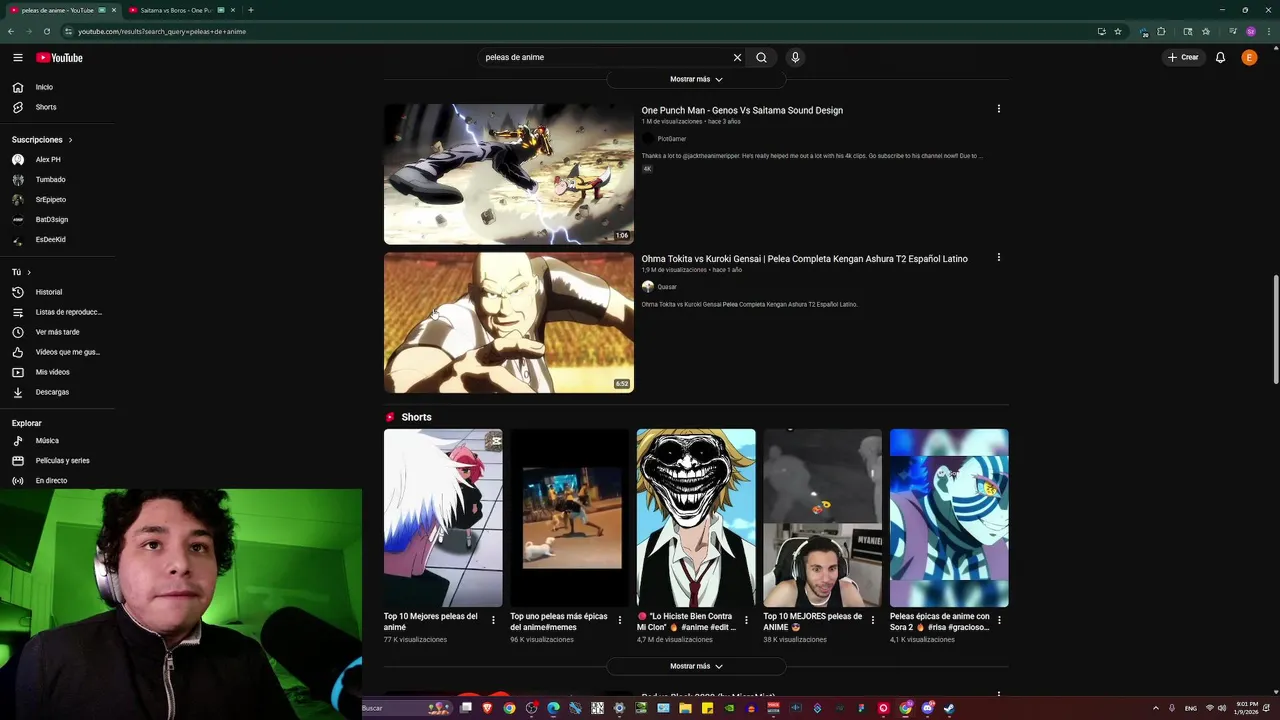Image resolution: width=1280 pixels, height=720 pixels.
Task: Go to Inicio in the sidebar
Action: pyautogui.click(x=58, y=87)
